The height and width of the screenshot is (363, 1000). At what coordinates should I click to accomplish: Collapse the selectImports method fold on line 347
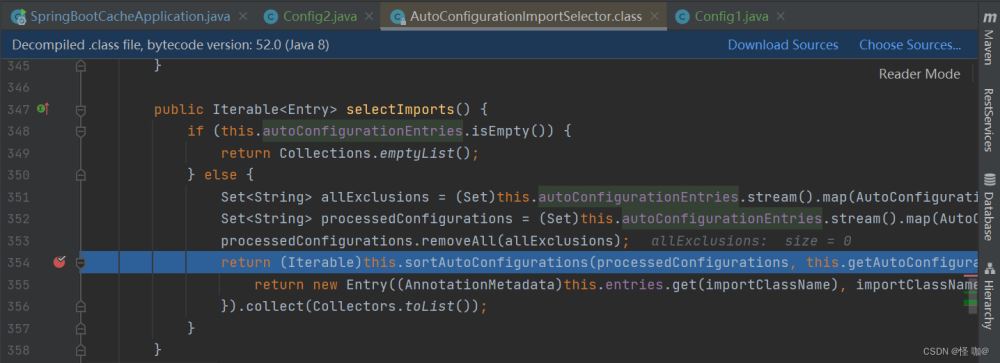coord(80,110)
